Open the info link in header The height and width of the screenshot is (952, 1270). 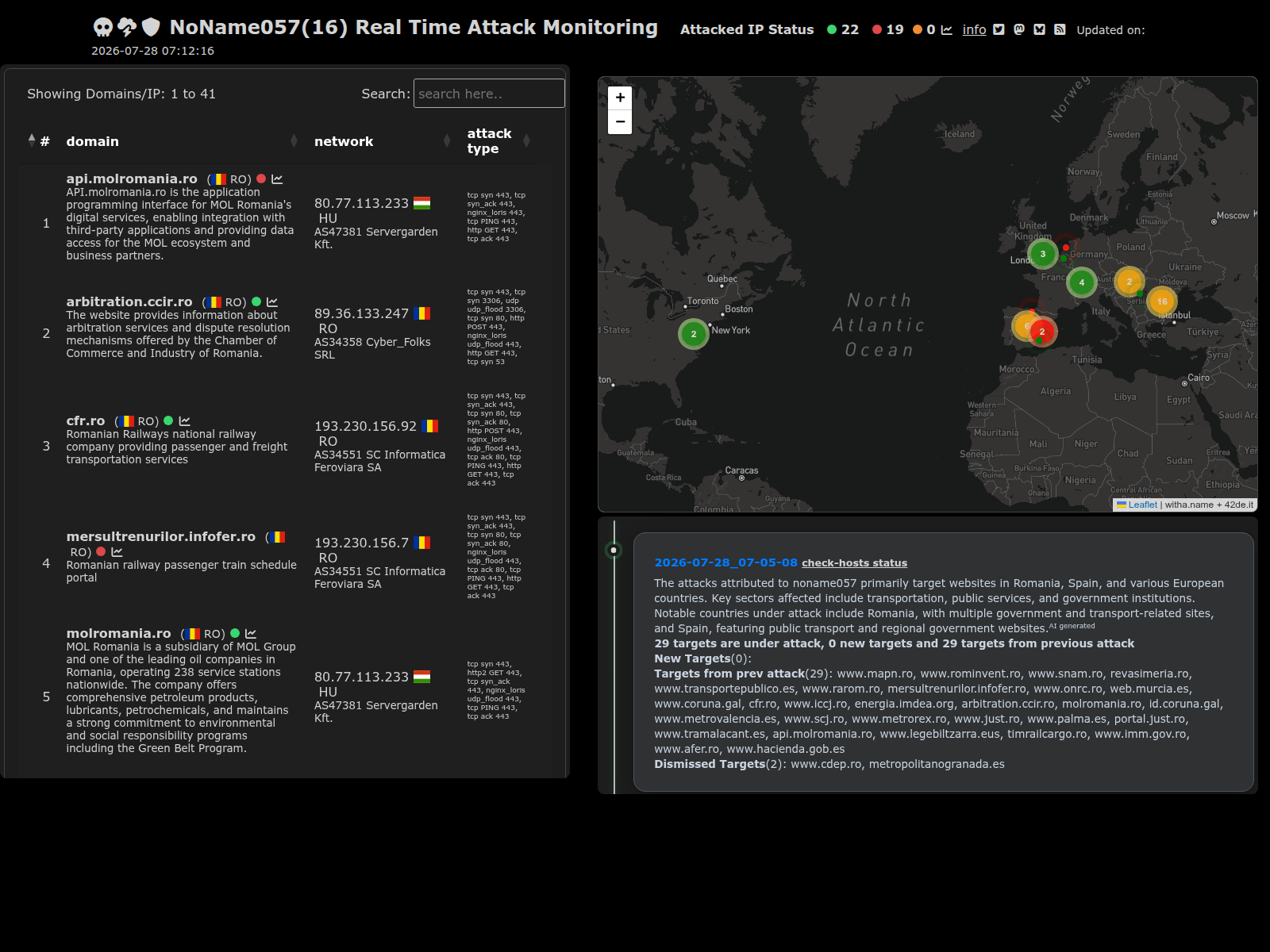974,29
